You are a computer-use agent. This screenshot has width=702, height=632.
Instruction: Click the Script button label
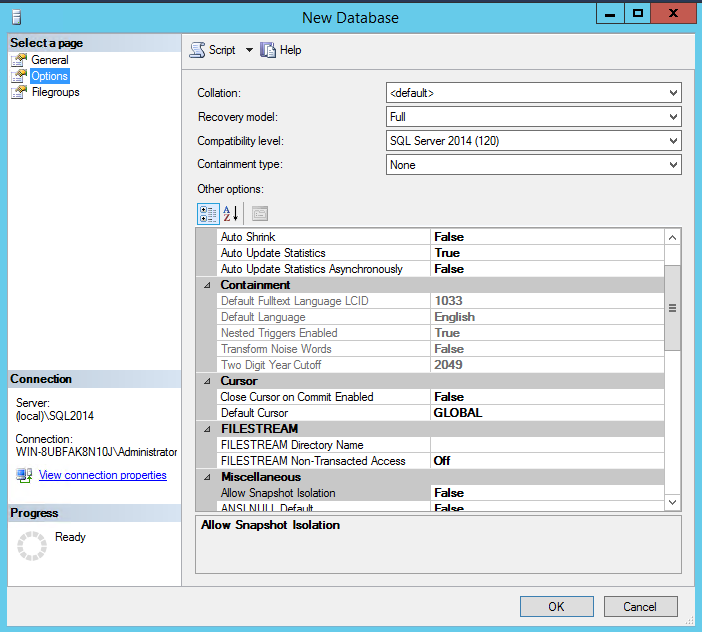[x=222, y=50]
